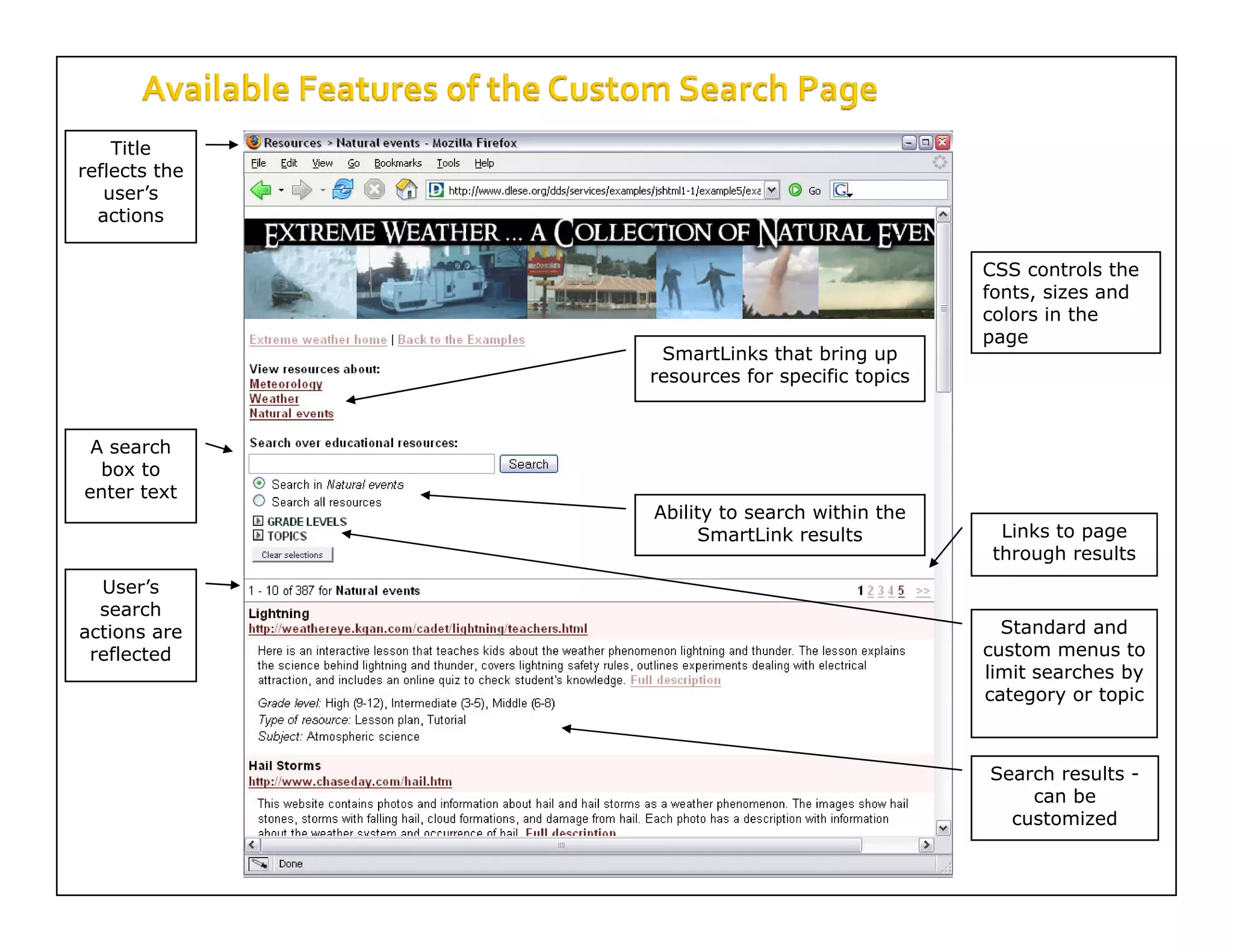Select the Search in Natural events radio button
Image resolution: width=1233 pixels, height=952 pixels.
[x=259, y=483]
